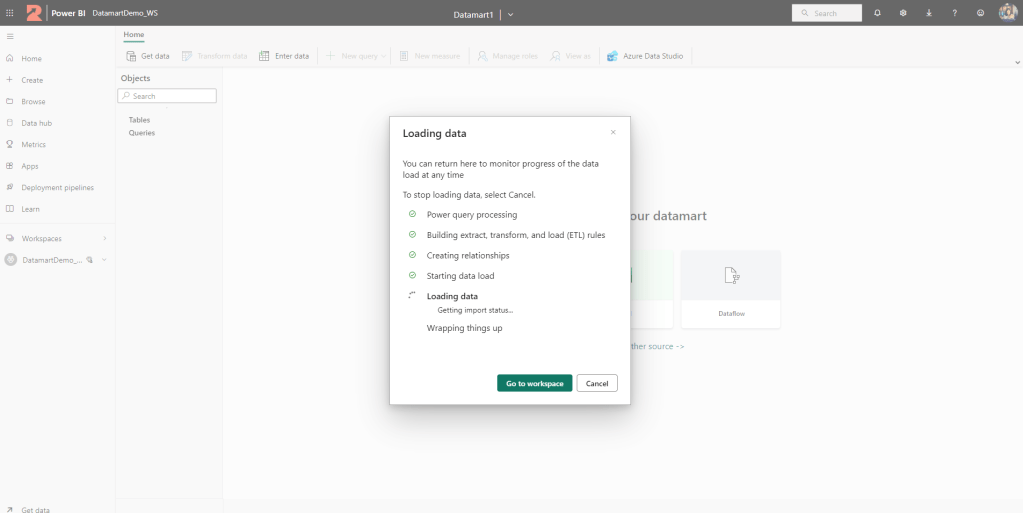Image resolution: width=1023 pixels, height=513 pixels.
Task: Open the help question mark icon
Action: [955, 13]
